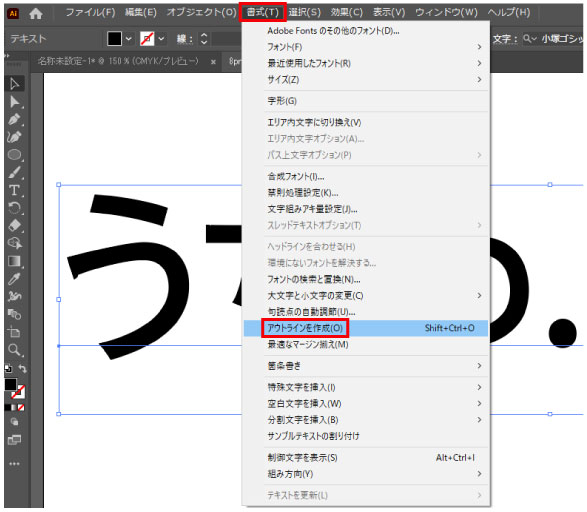Click the stroke swatch in control bar
Image resolution: width=587 pixels, height=512 pixels.
pyautogui.click(x=147, y=39)
